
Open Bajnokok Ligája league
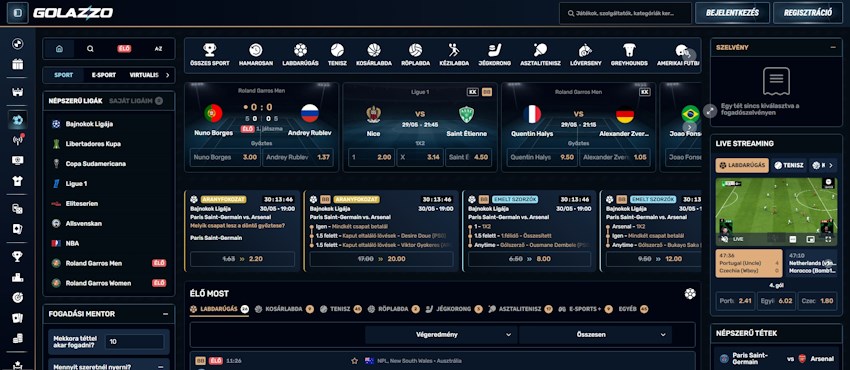108,124
